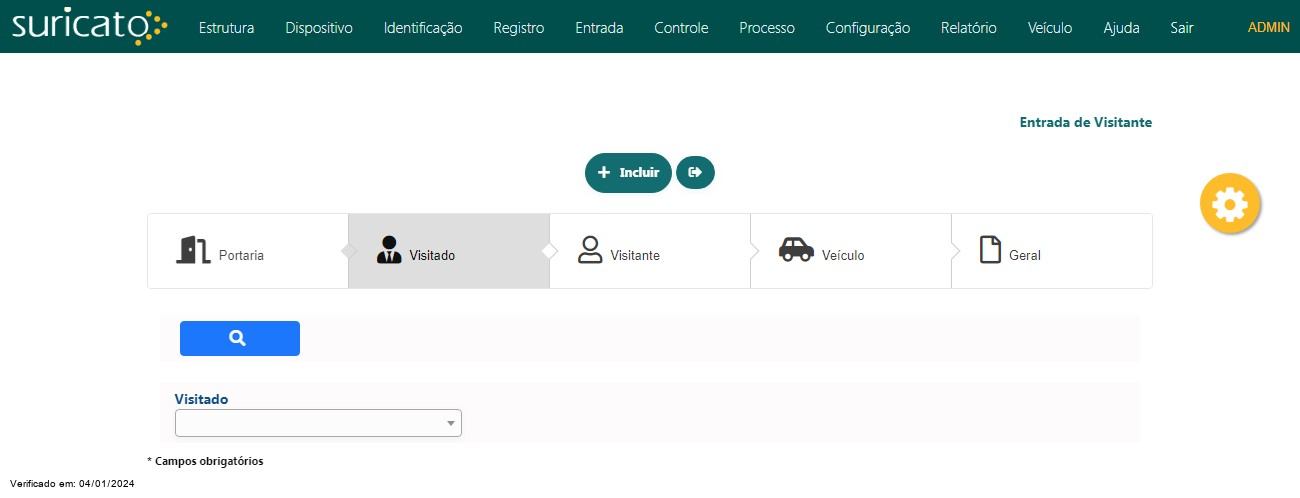
Task: Switch to the Geral step tab
Action: click(1052, 251)
